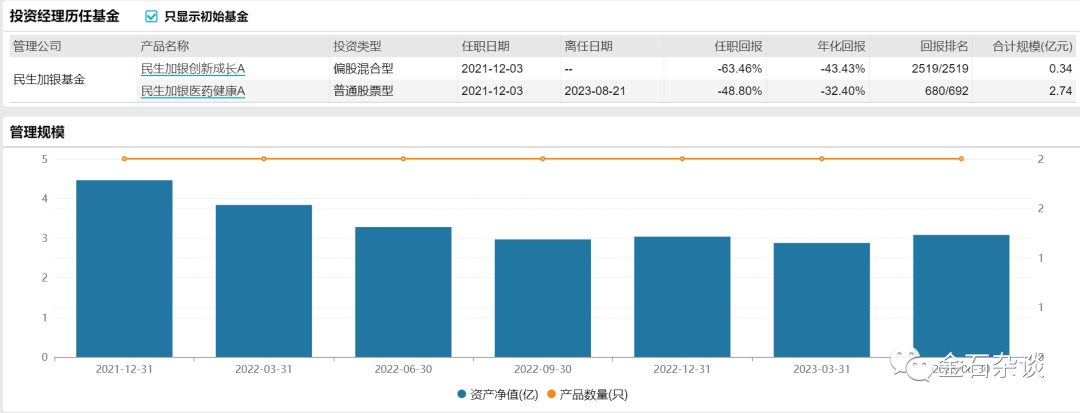Click the -32.40% annualized return value
The image size is (1080, 413).
coord(843,91)
